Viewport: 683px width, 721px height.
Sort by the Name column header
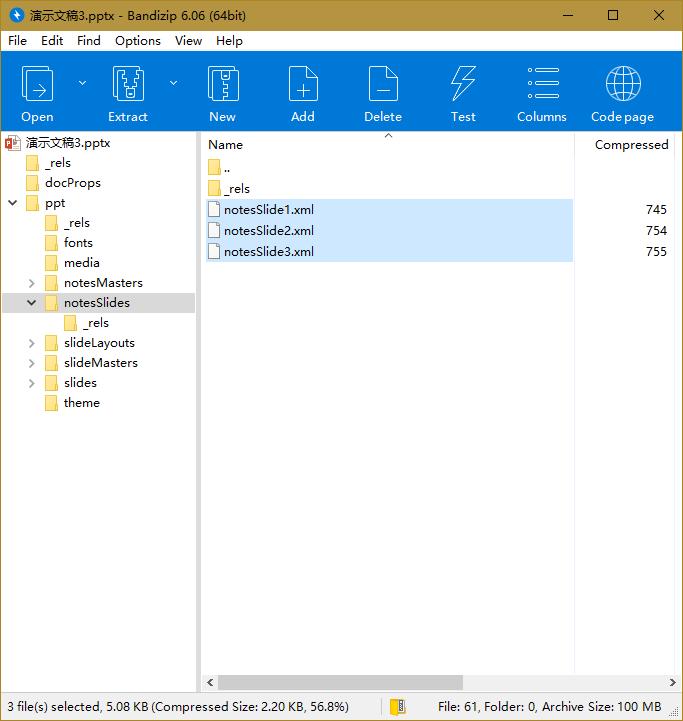[x=226, y=145]
